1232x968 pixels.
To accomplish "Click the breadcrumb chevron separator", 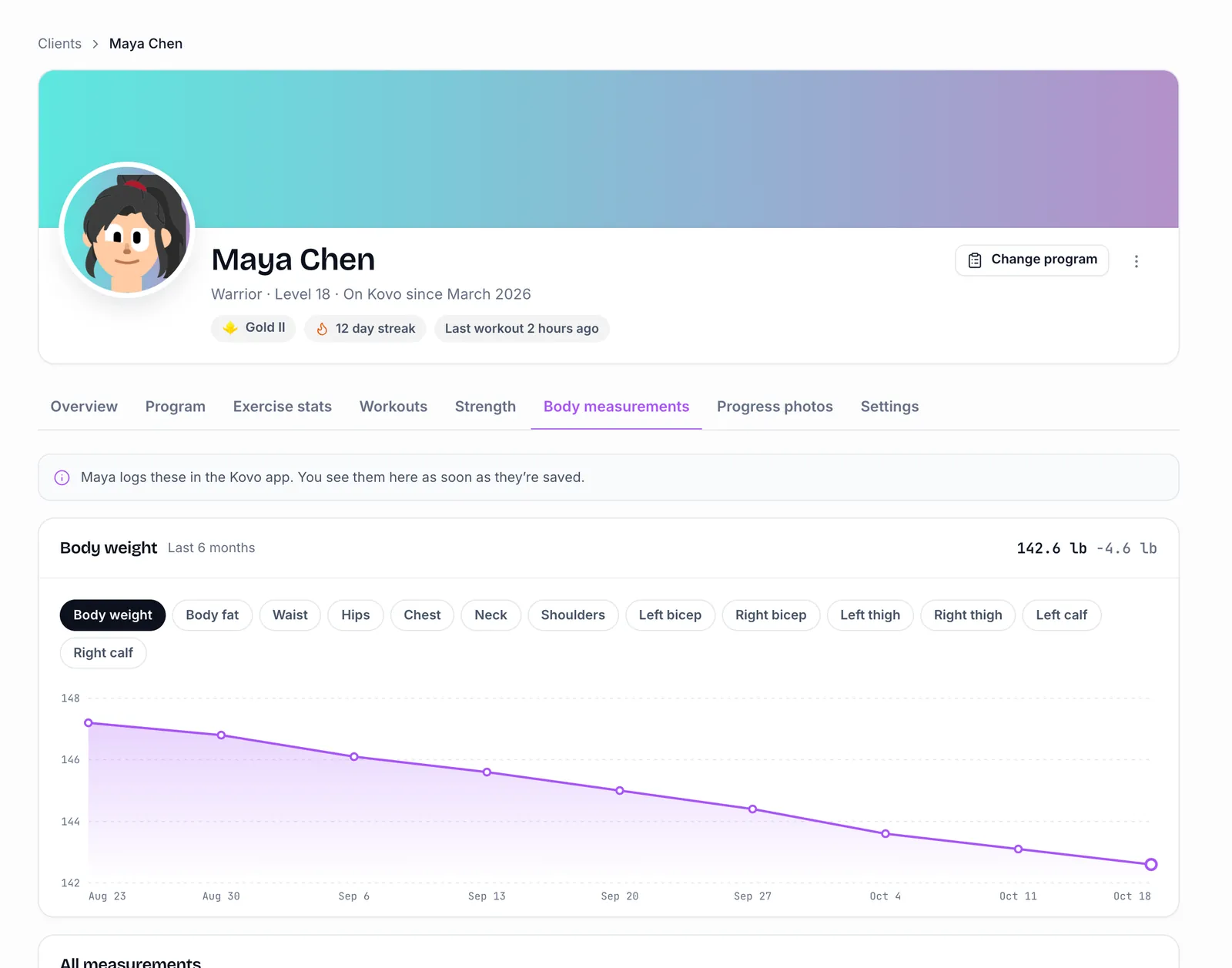I will click(x=95, y=44).
